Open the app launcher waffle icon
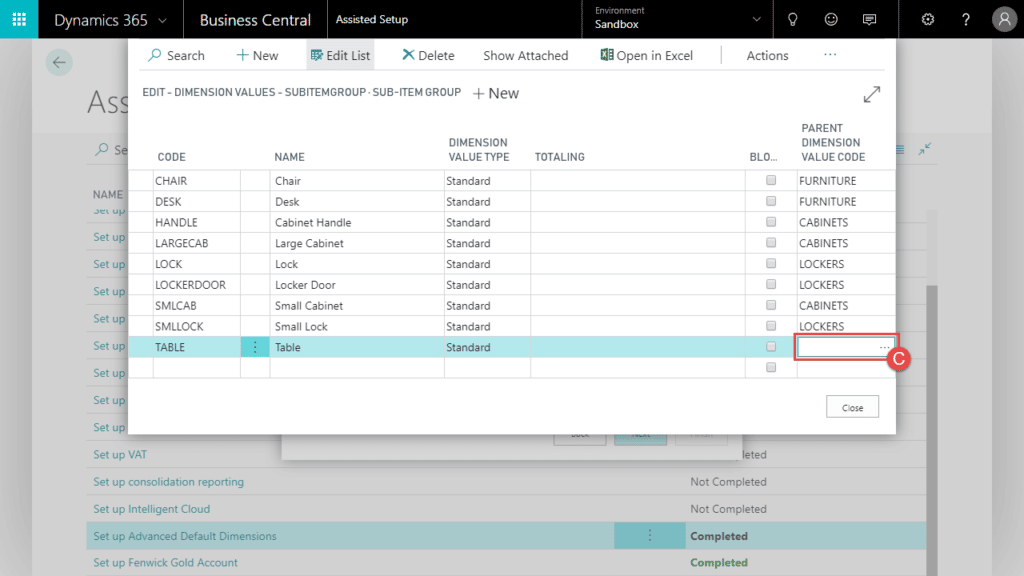Image resolution: width=1024 pixels, height=576 pixels. click(19, 20)
